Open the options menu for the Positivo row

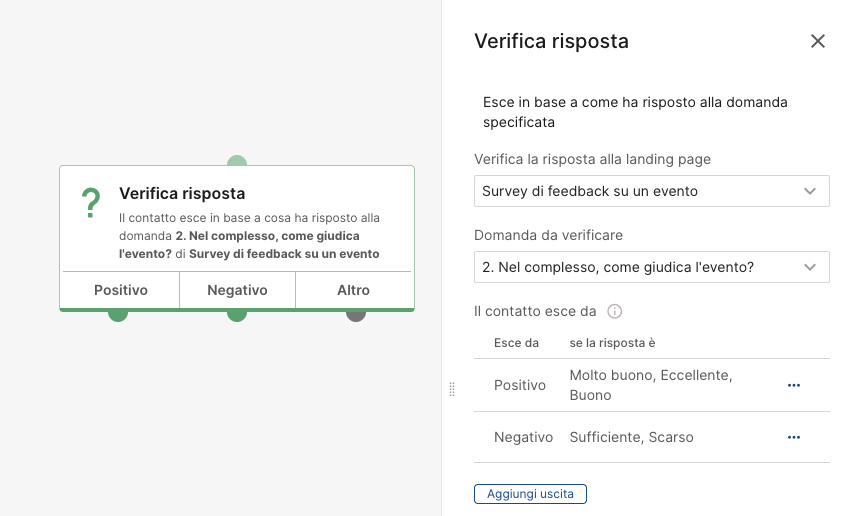794,385
